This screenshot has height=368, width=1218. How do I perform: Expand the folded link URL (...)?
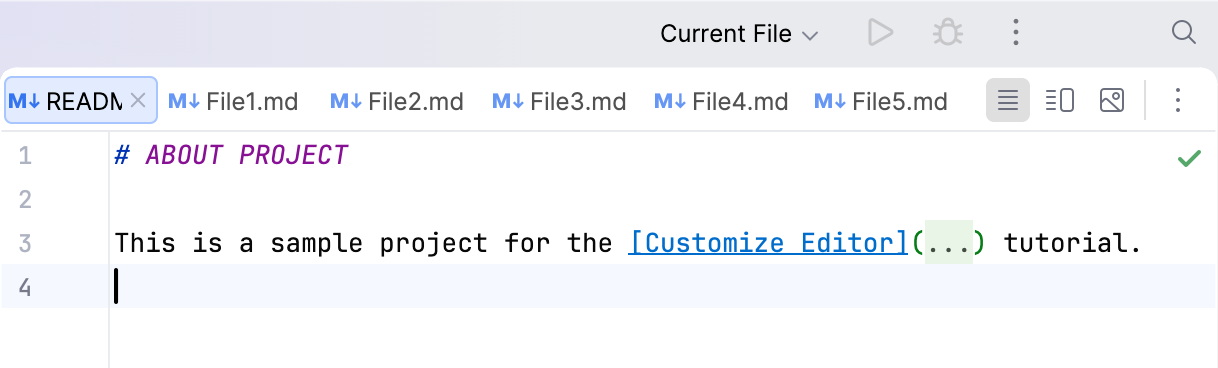click(x=948, y=243)
